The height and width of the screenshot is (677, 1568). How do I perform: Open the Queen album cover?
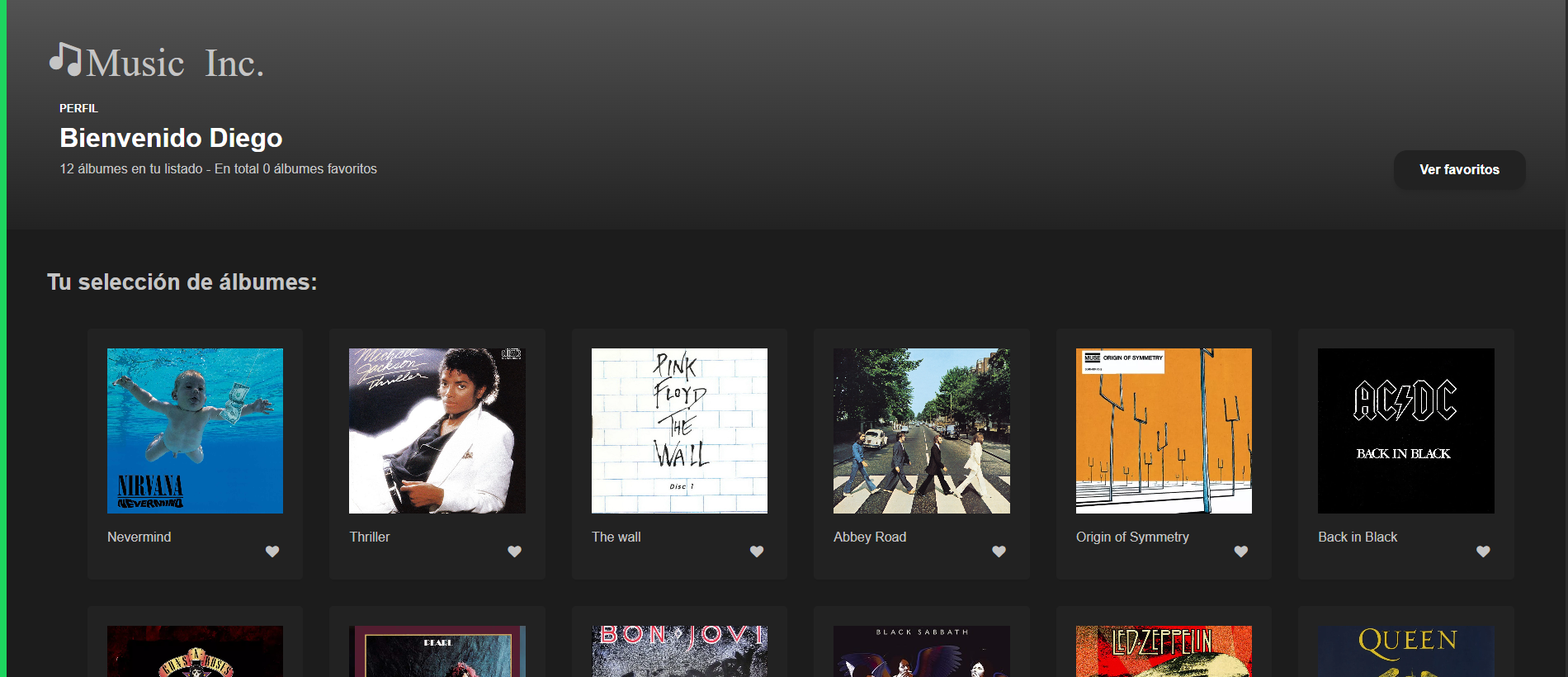click(1406, 651)
